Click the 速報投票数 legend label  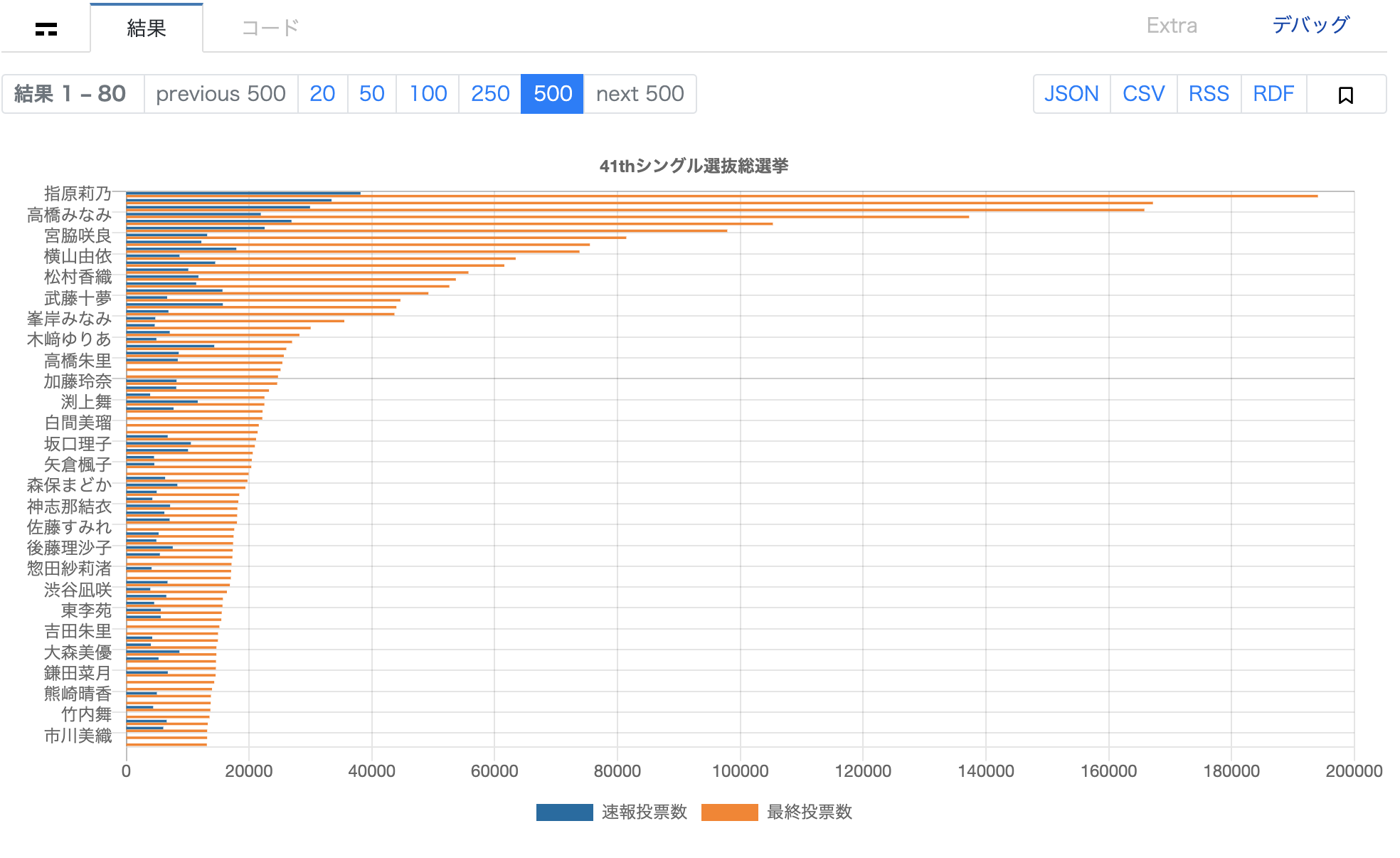[x=645, y=812]
